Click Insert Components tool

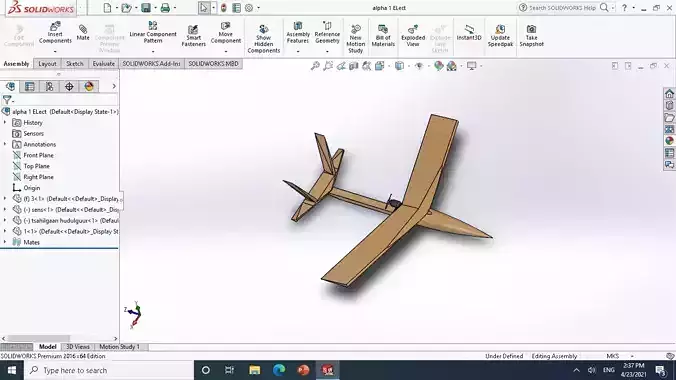pos(55,33)
